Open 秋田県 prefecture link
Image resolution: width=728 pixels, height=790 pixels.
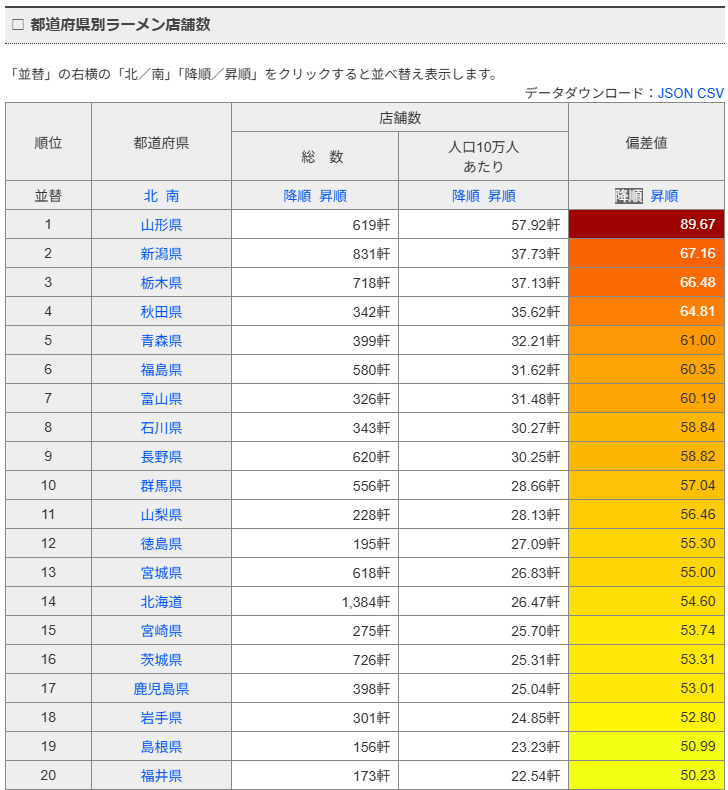[x=161, y=311]
